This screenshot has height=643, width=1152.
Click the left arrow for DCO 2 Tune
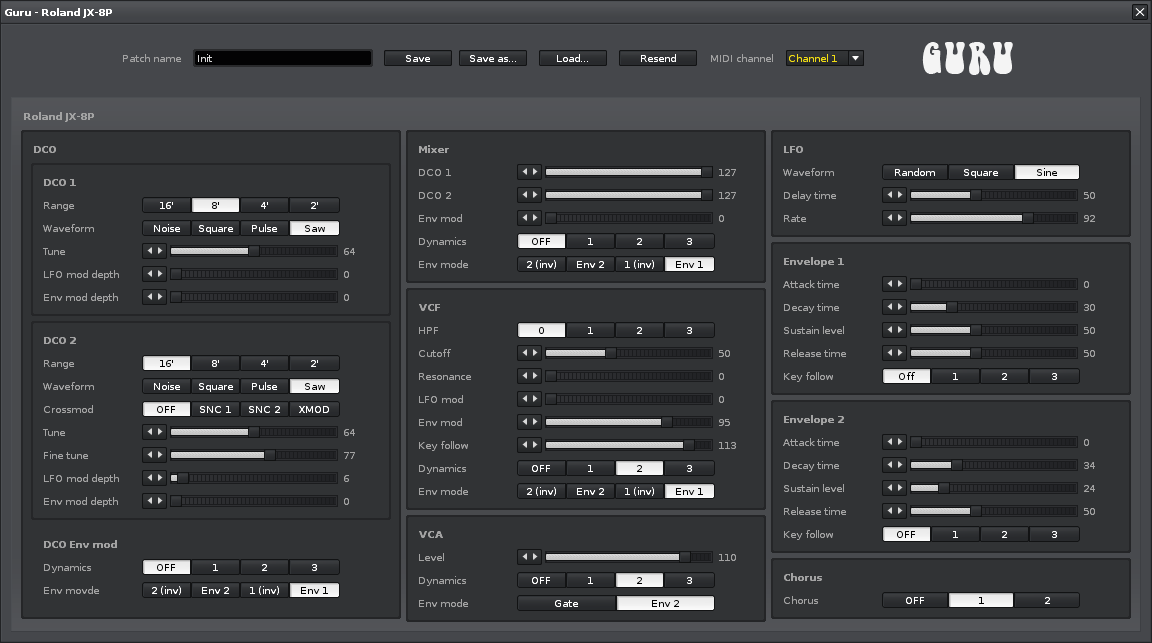[x=149, y=432]
